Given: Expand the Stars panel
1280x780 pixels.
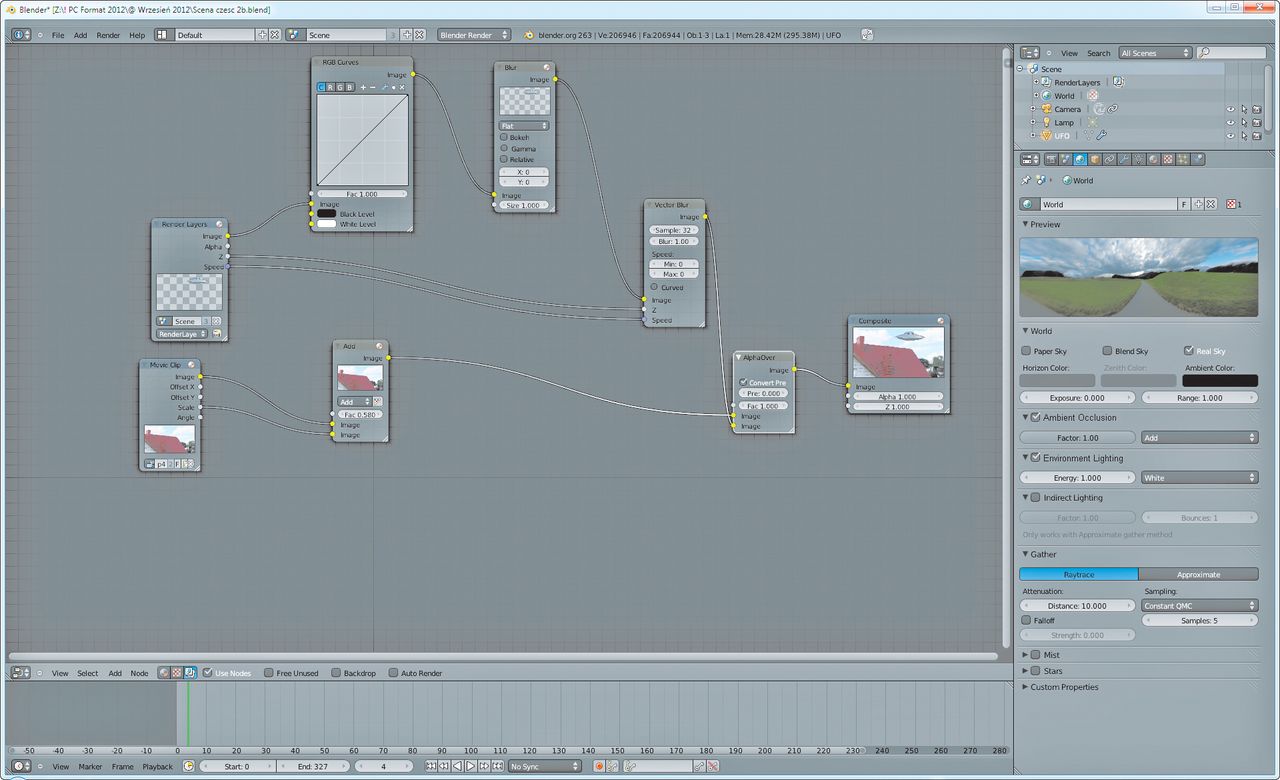Looking at the screenshot, I should point(1025,671).
